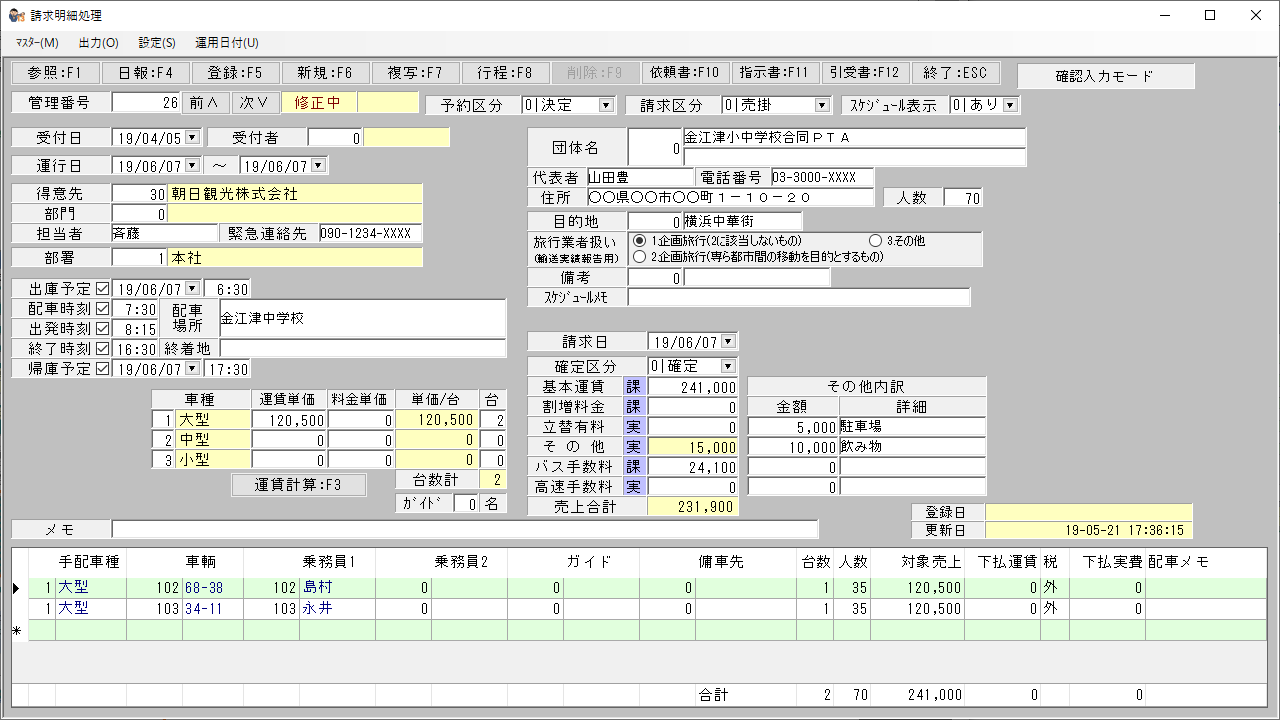The width and height of the screenshot is (1280, 720).
Task: Open the 設定(S) menu
Action: pyautogui.click(x=157, y=43)
